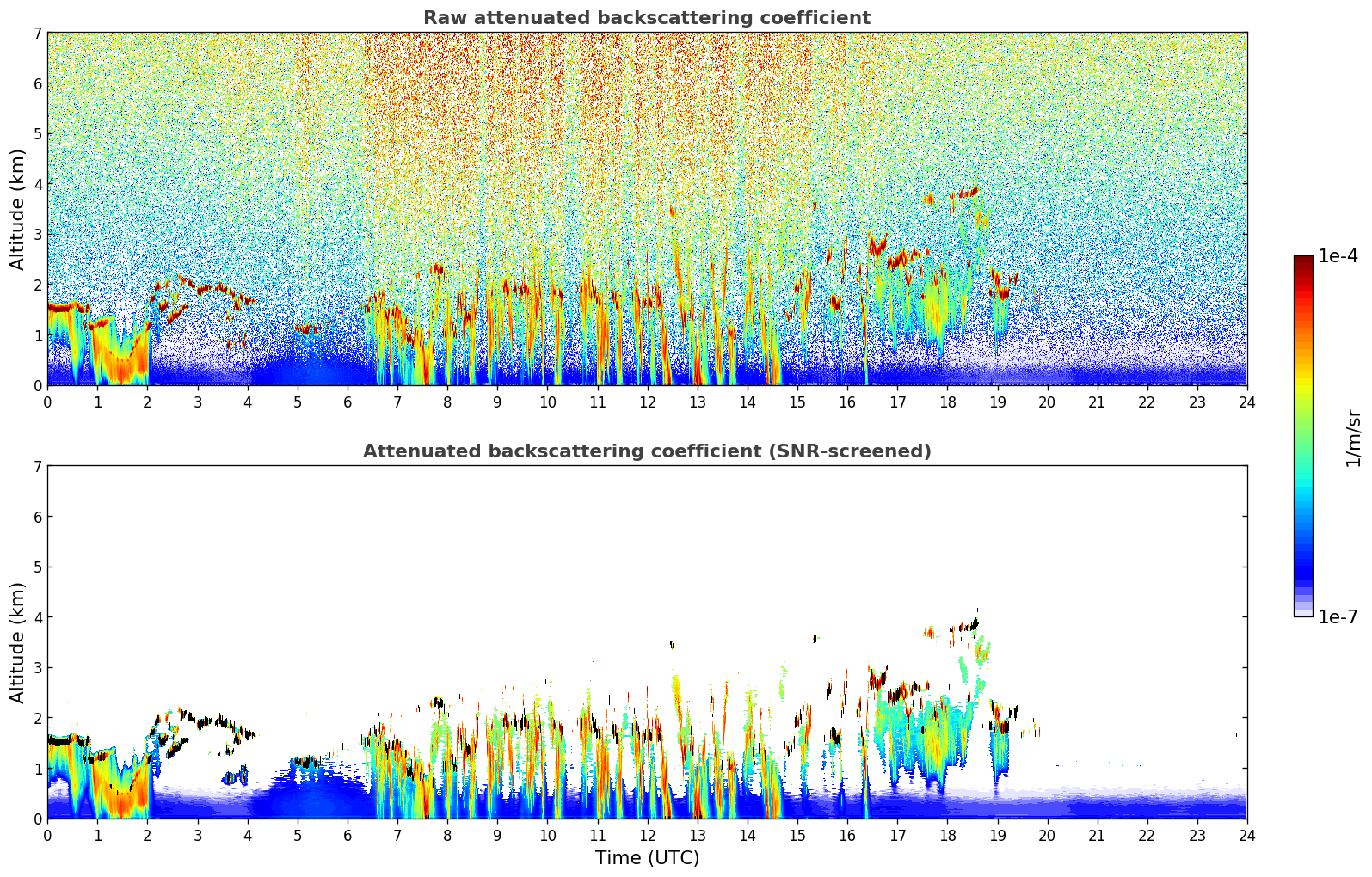The image size is (1372, 877).
Task: Click hour tick '12' under the SNR-screened plot
Action: [x=647, y=835]
